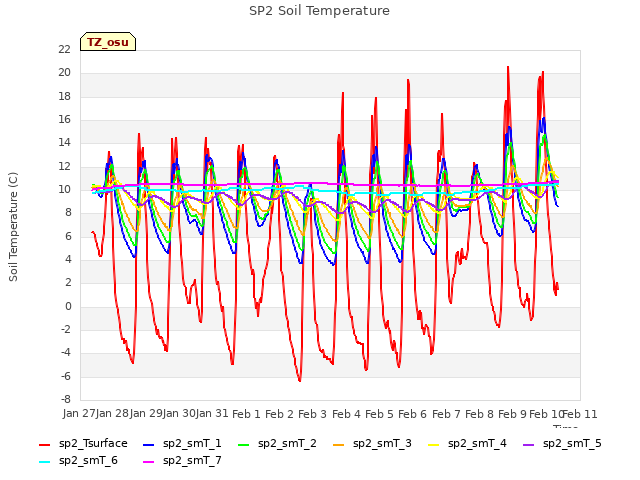Click the Feb 2 x-axis tick label
This screenshot has width=640, height=480.
[x=279, y=414]
